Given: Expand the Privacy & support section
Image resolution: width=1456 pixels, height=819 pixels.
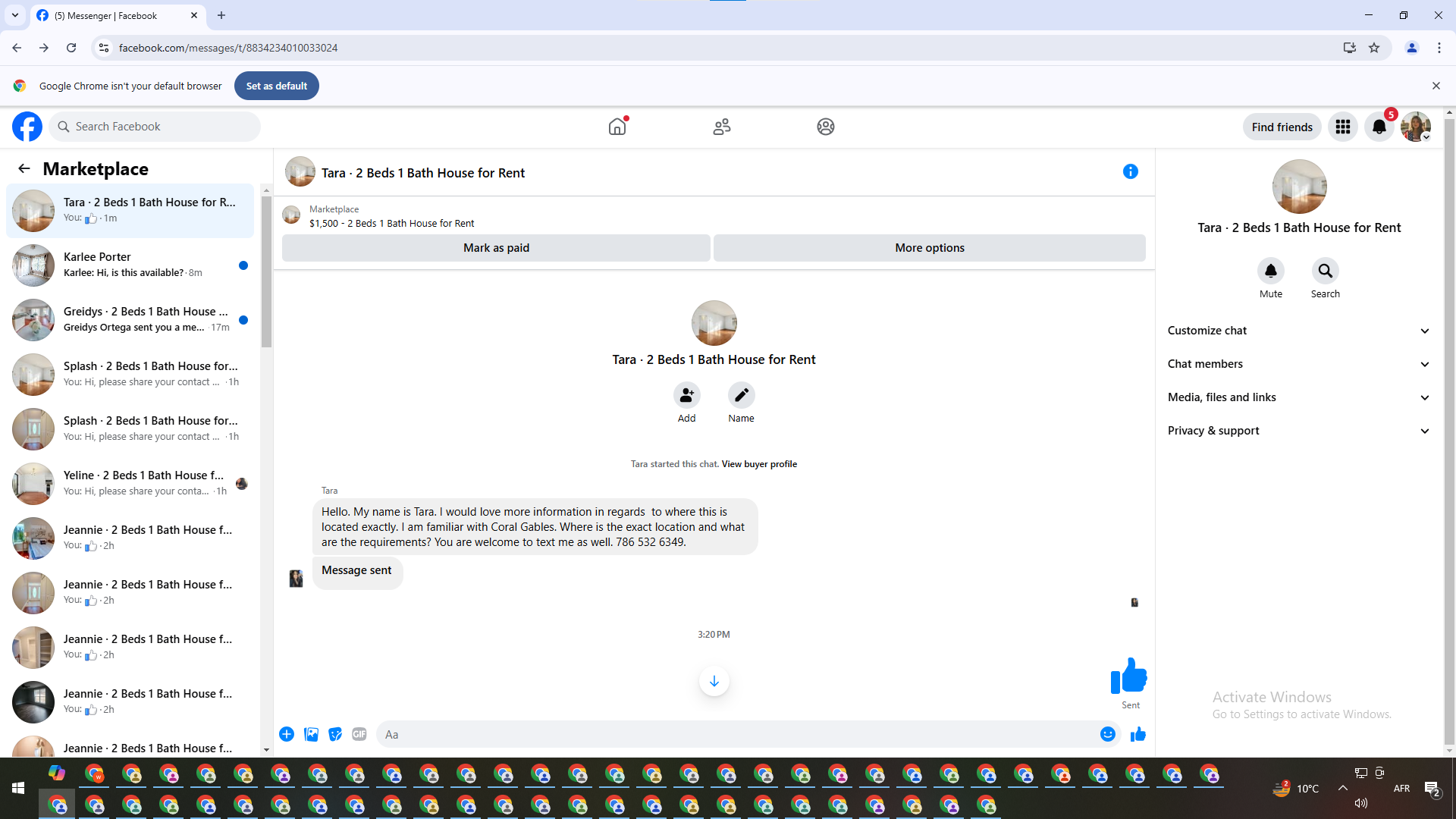Looking at the screenshot, I should [x=1299, y=431].
